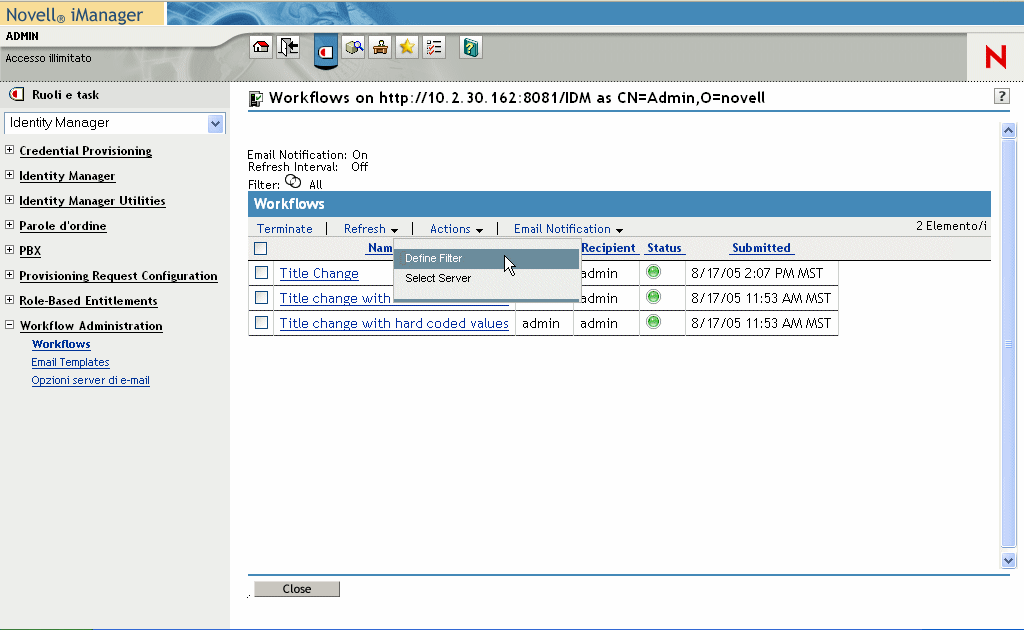Open View Objects magnifier icon
Image resolution: width=1024 pixels, height=630 pixels.
353,47
